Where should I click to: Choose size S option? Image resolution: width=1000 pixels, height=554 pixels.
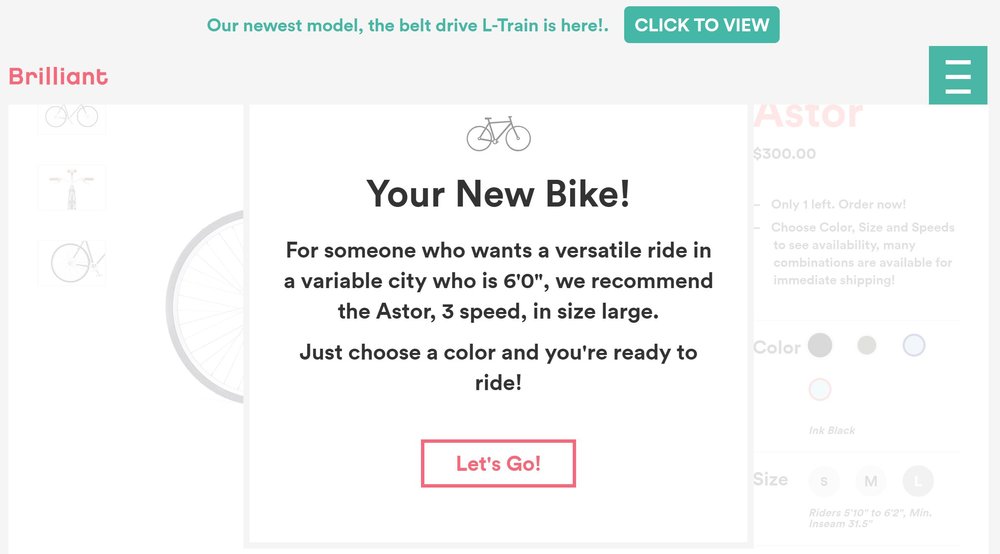824,481
